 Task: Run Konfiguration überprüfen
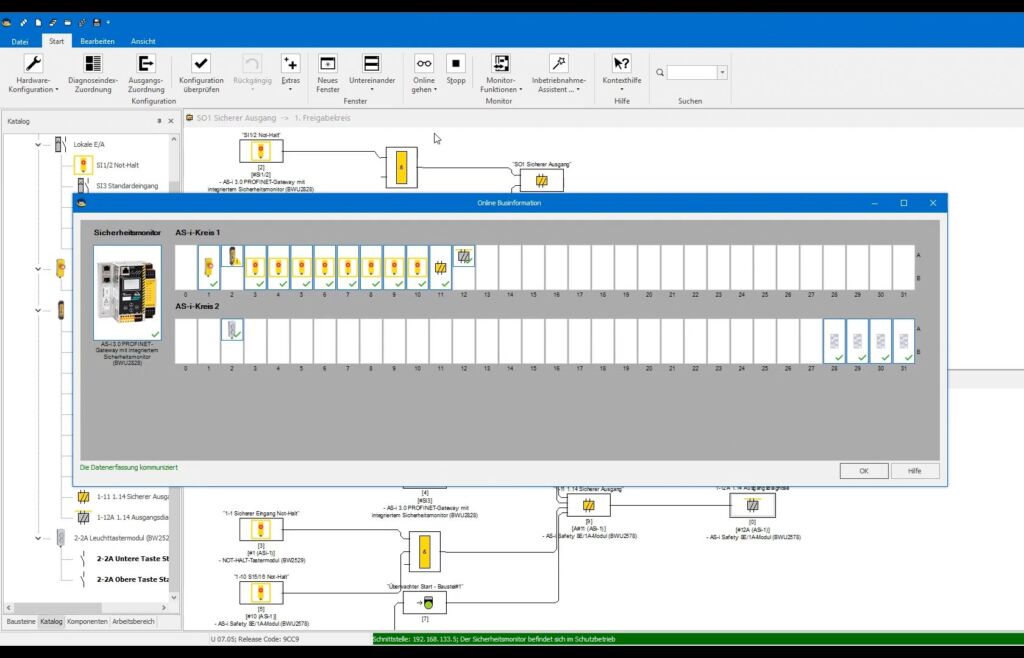tap(201, 64)
